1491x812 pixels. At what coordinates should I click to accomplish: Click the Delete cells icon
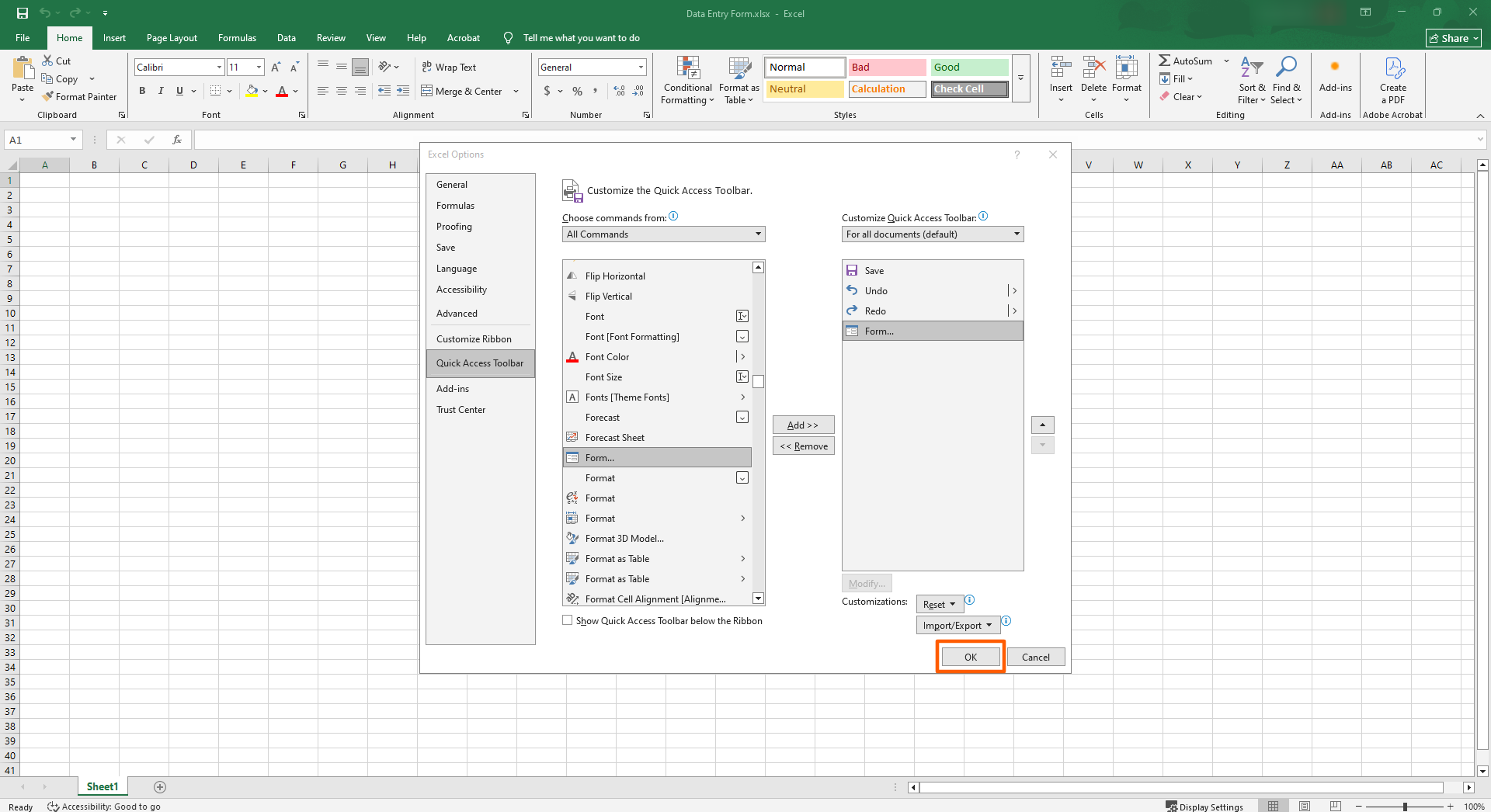[1093, 68]
